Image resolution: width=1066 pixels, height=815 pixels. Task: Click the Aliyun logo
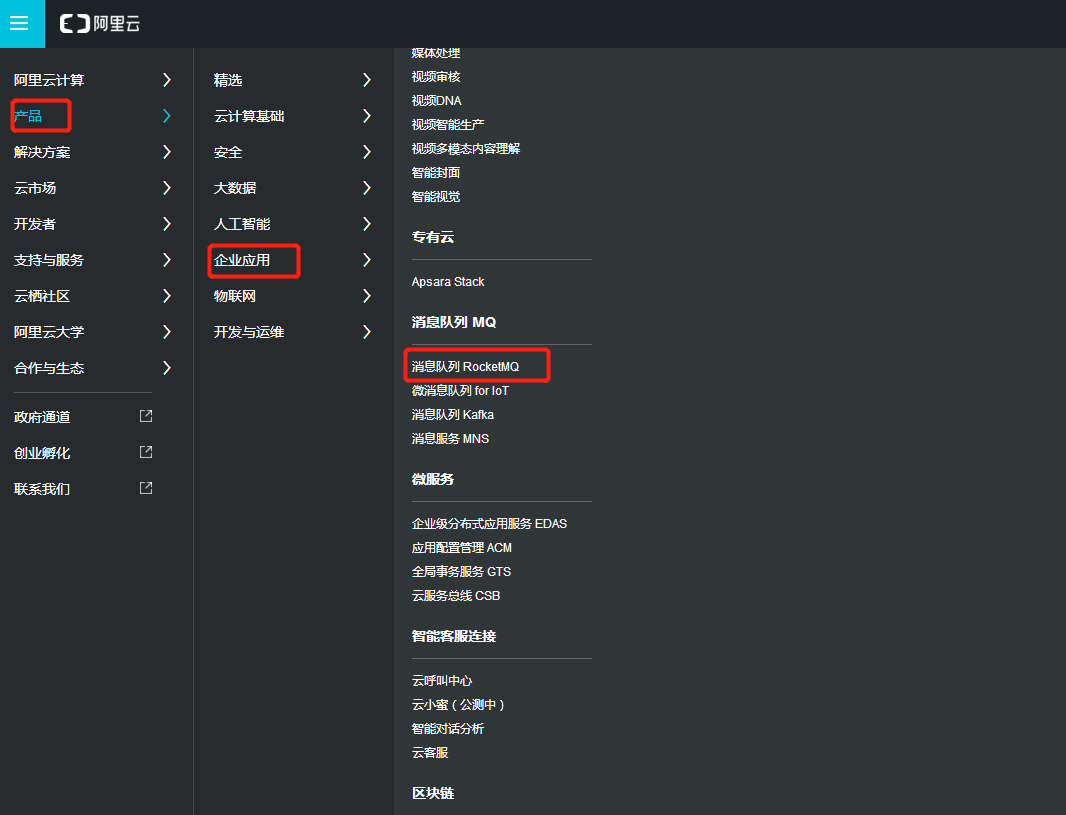pyautogui.click(x=100, y=24)
